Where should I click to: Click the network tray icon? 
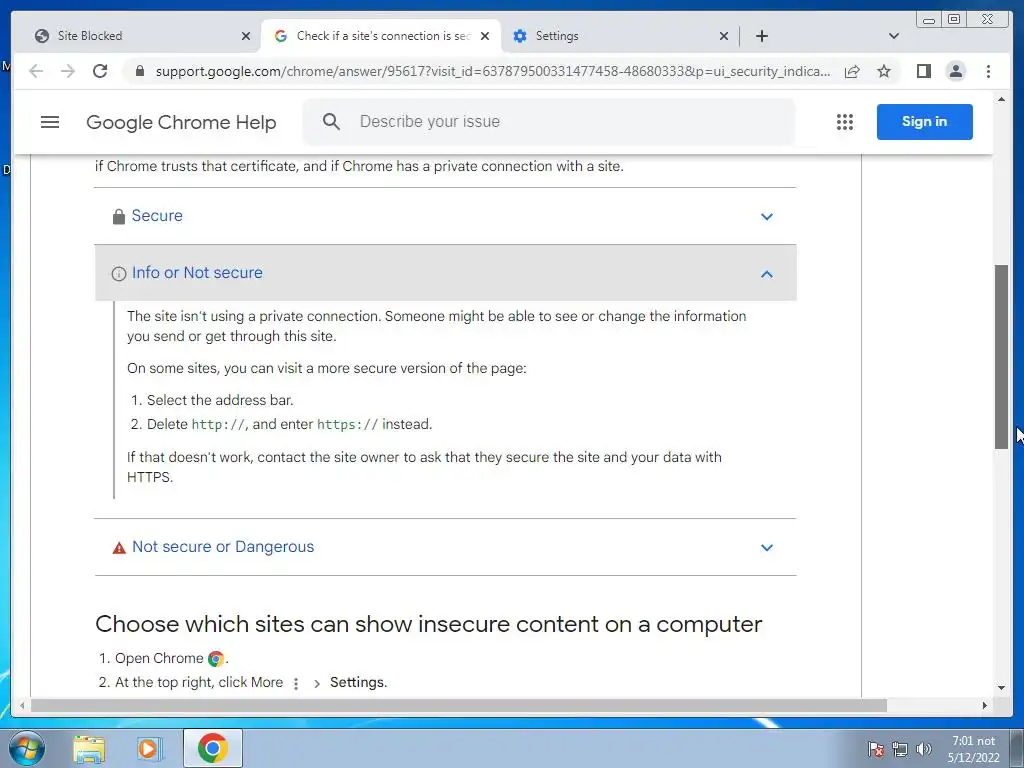coord(900,749)
